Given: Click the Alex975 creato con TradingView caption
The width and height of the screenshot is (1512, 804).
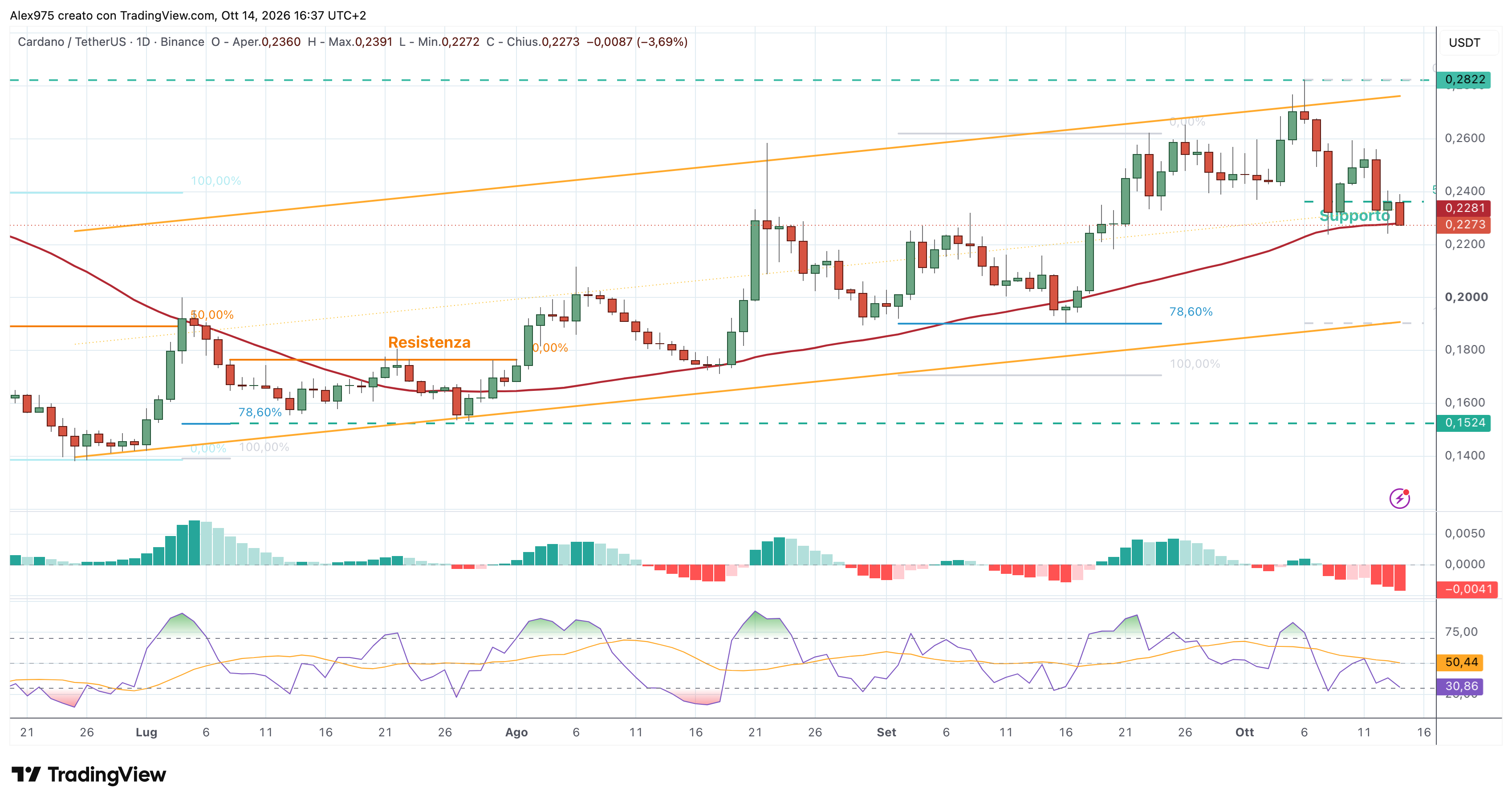Looking at the screenshot, I should [x=188, y=15].
